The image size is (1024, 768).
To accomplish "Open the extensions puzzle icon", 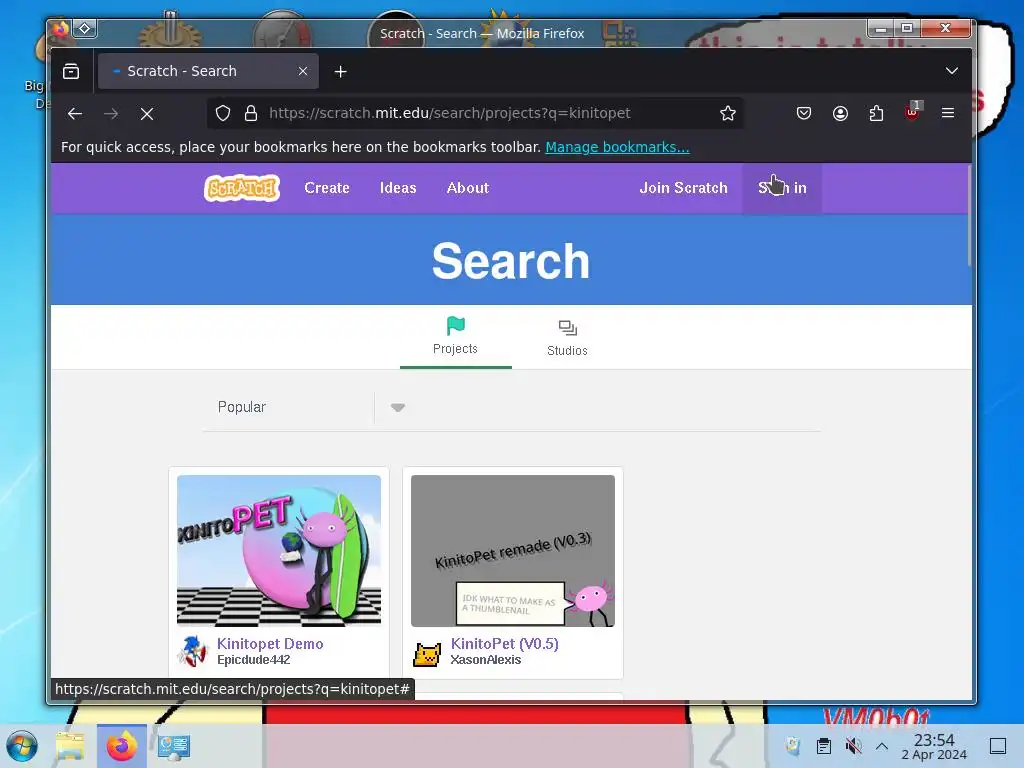I will pos(876,113).
